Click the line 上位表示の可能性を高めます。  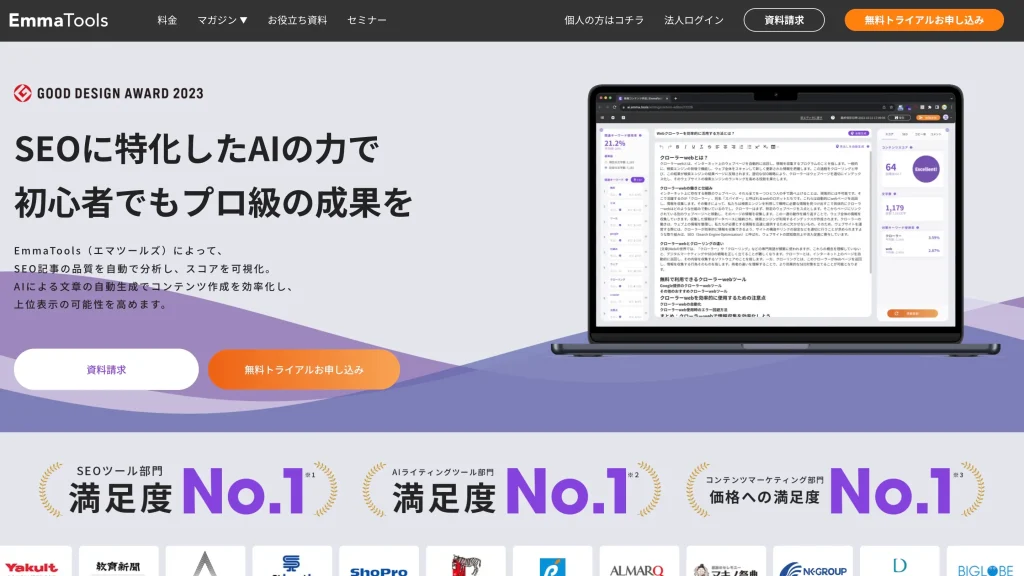pyautogui.click(x=91, y=304)
